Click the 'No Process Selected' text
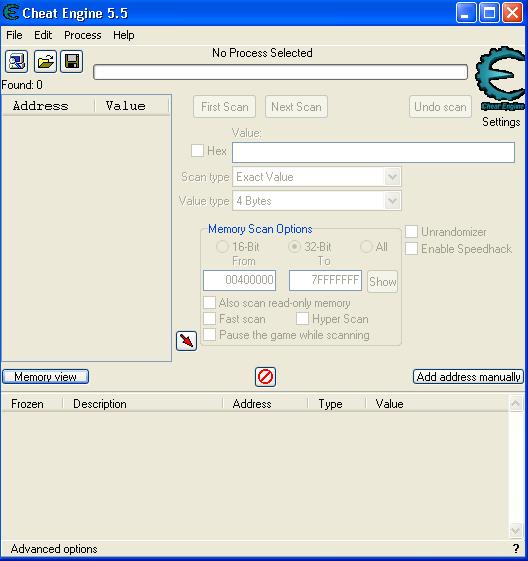528x561 pixels. (262, 53)
